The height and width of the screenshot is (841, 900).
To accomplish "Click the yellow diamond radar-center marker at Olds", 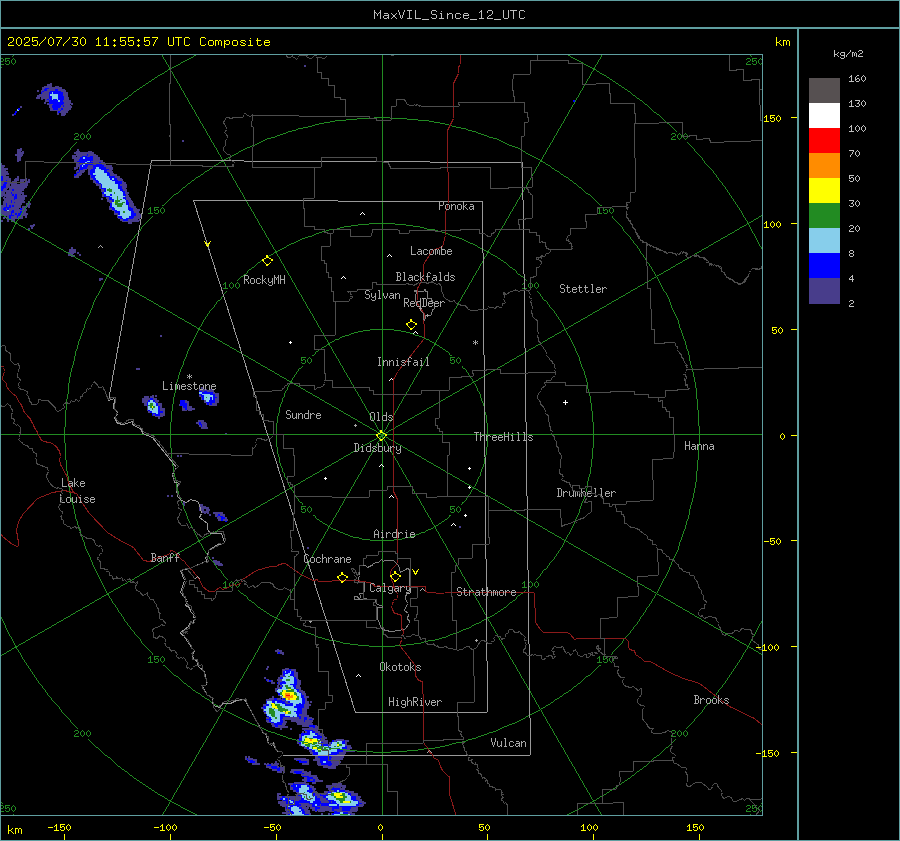I will (381, 436).
